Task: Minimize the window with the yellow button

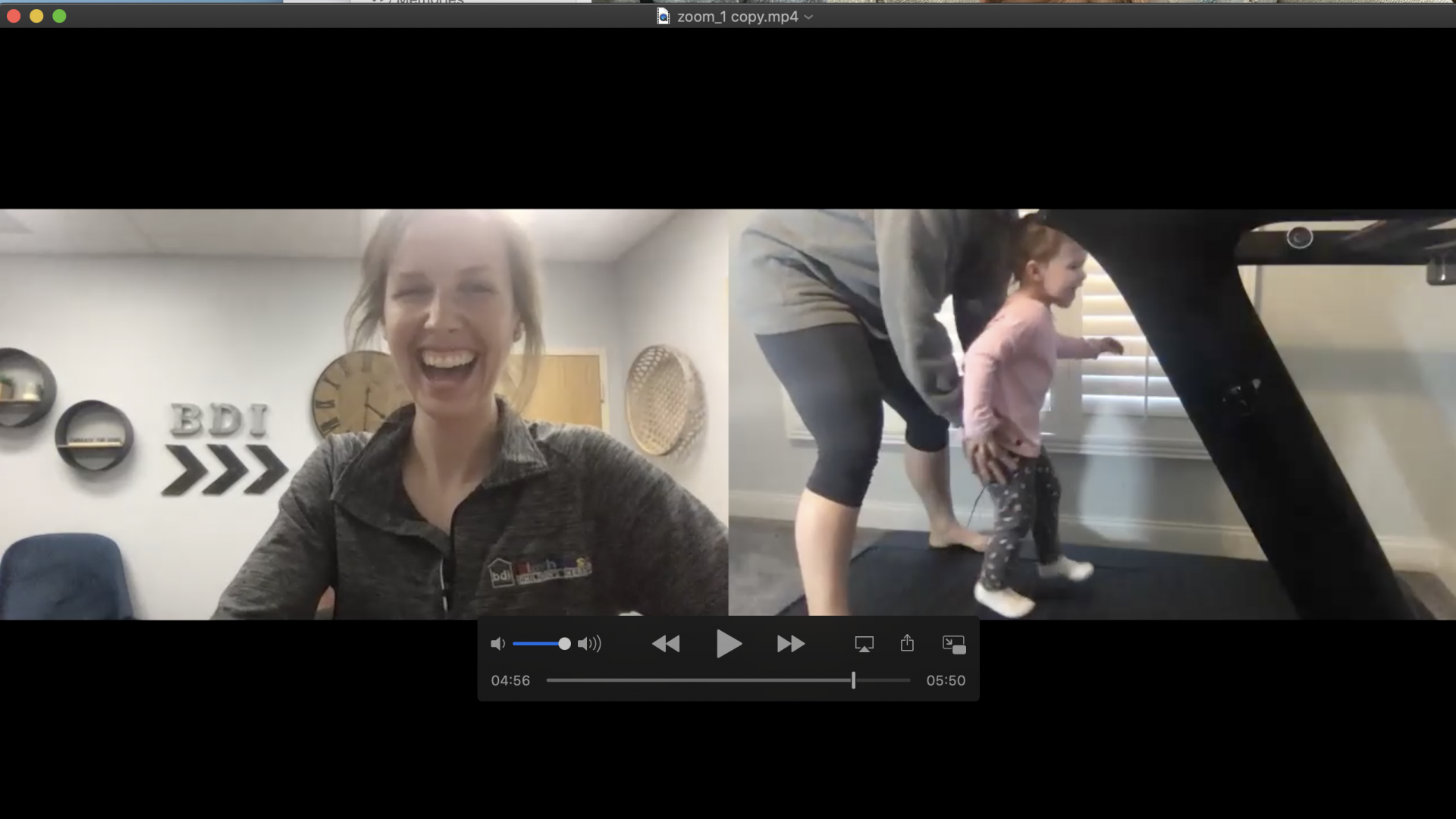Action: 36,16
